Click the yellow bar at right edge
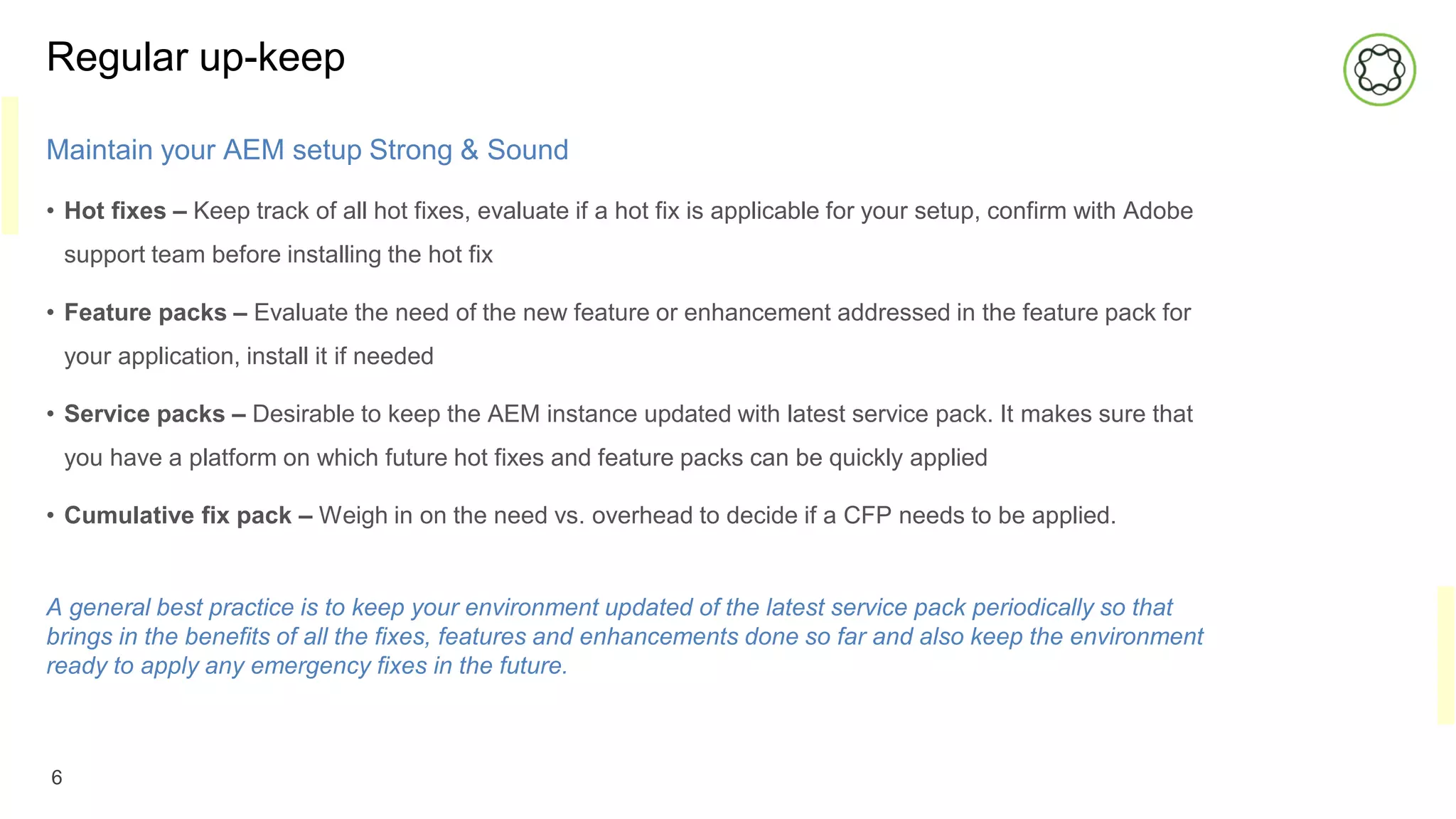 1446,655
